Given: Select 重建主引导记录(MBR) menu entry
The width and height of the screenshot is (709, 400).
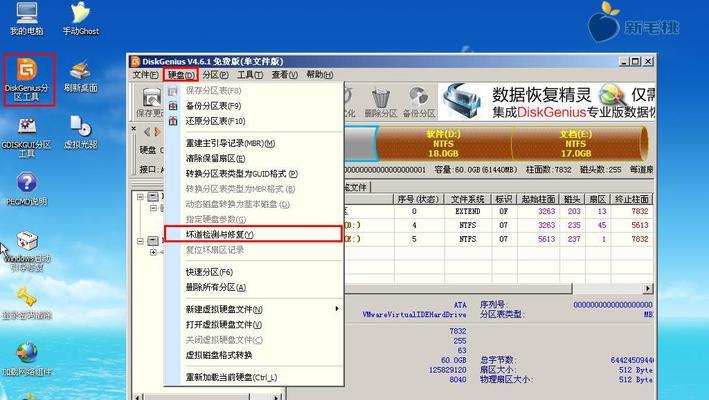Looking at the screenshot, I should [x=253, y=143].
